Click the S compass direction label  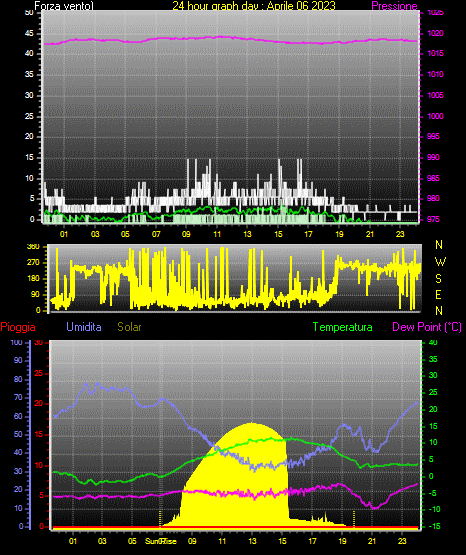point(438,279)
